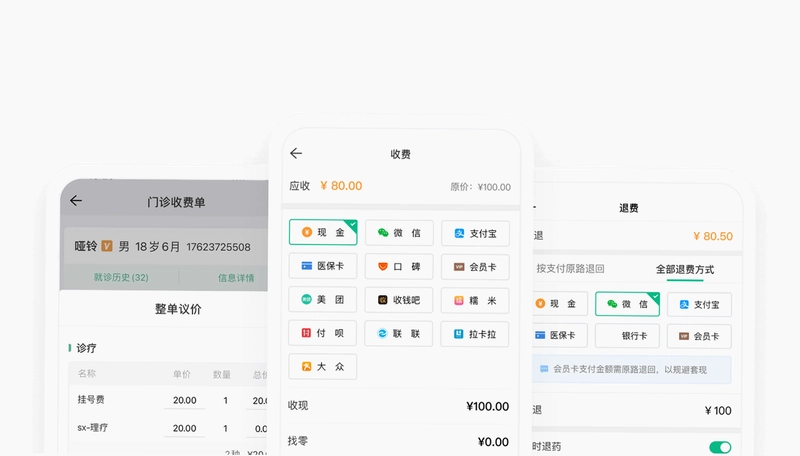This screenshot has width=800, height=456.
Task: Select 会员卡 in 退费 screen
Action: point(699,336)
